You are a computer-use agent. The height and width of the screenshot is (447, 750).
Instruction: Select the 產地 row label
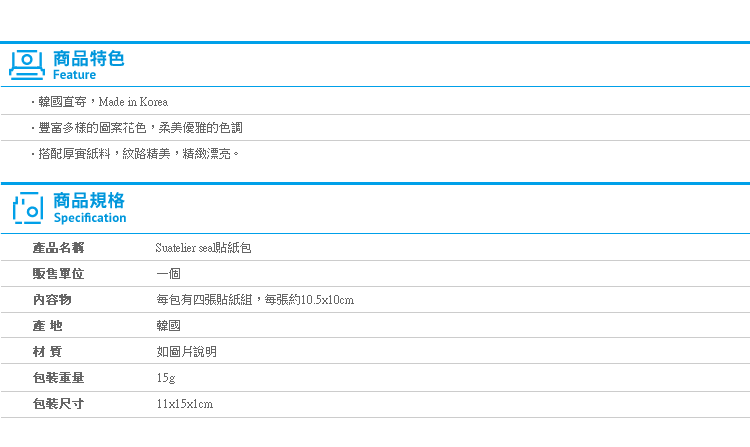47,326
